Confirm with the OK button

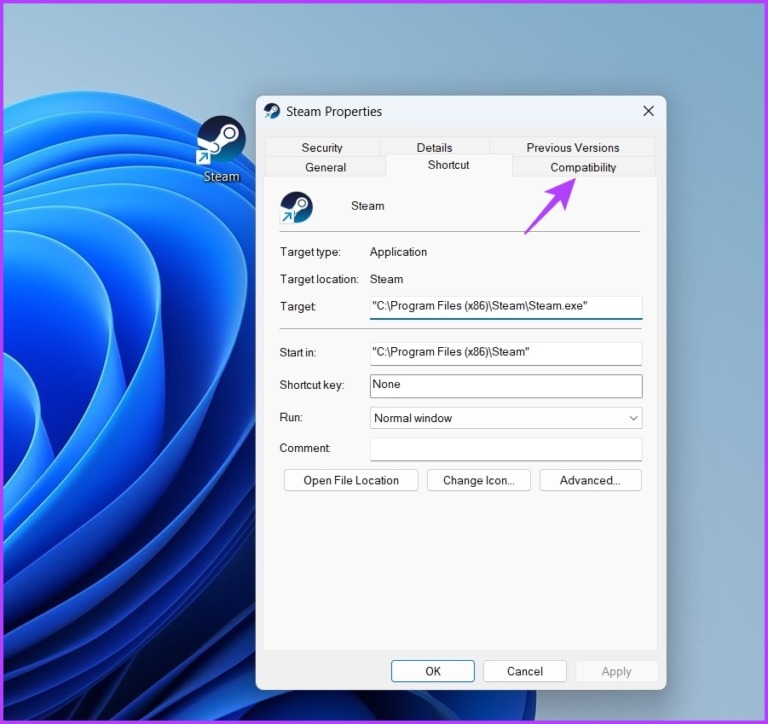click(x=432, y=671)
